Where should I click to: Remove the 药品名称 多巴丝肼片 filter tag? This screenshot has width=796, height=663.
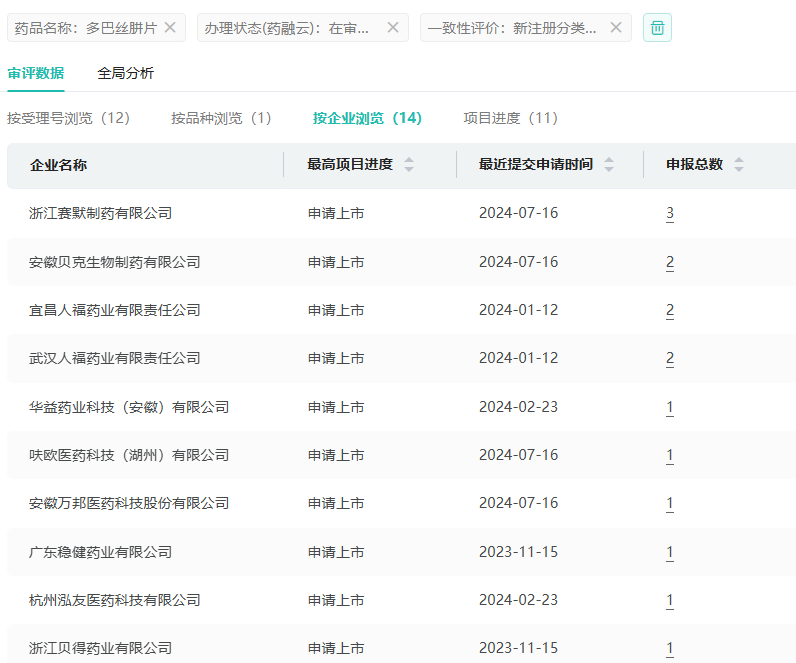tap(170, 28)
